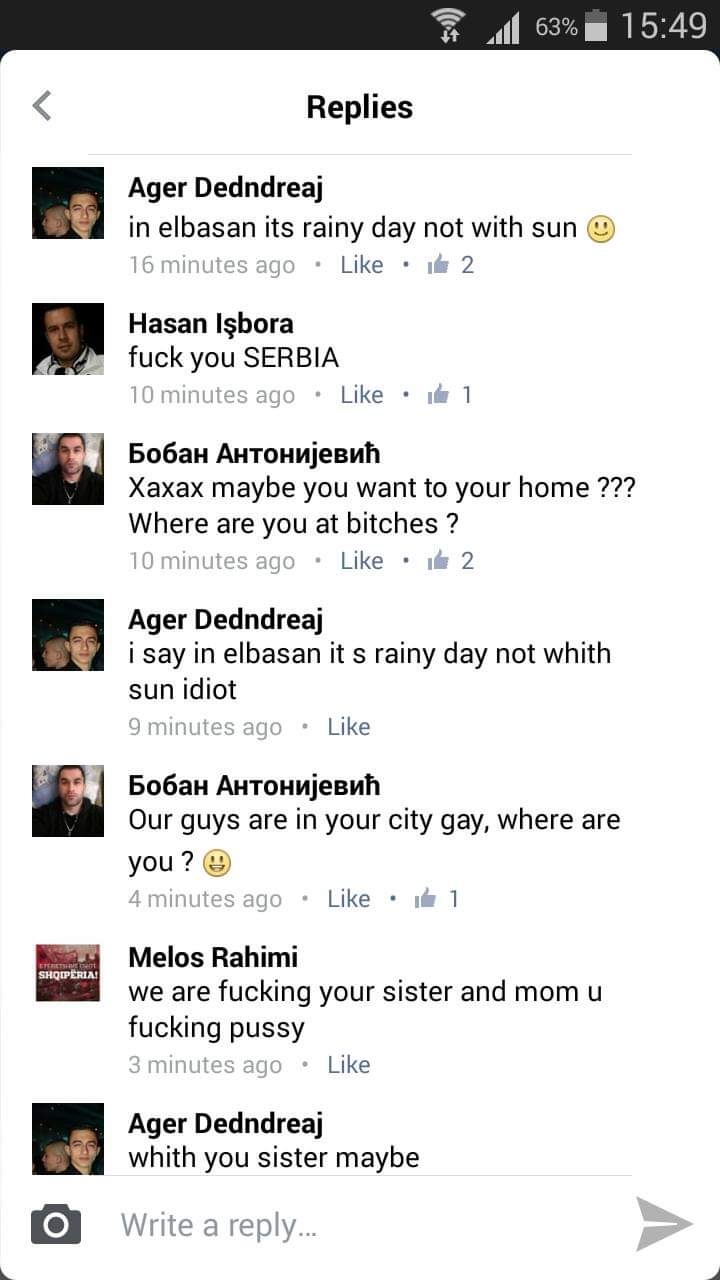Tap the battery indicator showing 63%
This screenshot has width=720, height=1280.
pyautogui.click(x=584, y=26)
